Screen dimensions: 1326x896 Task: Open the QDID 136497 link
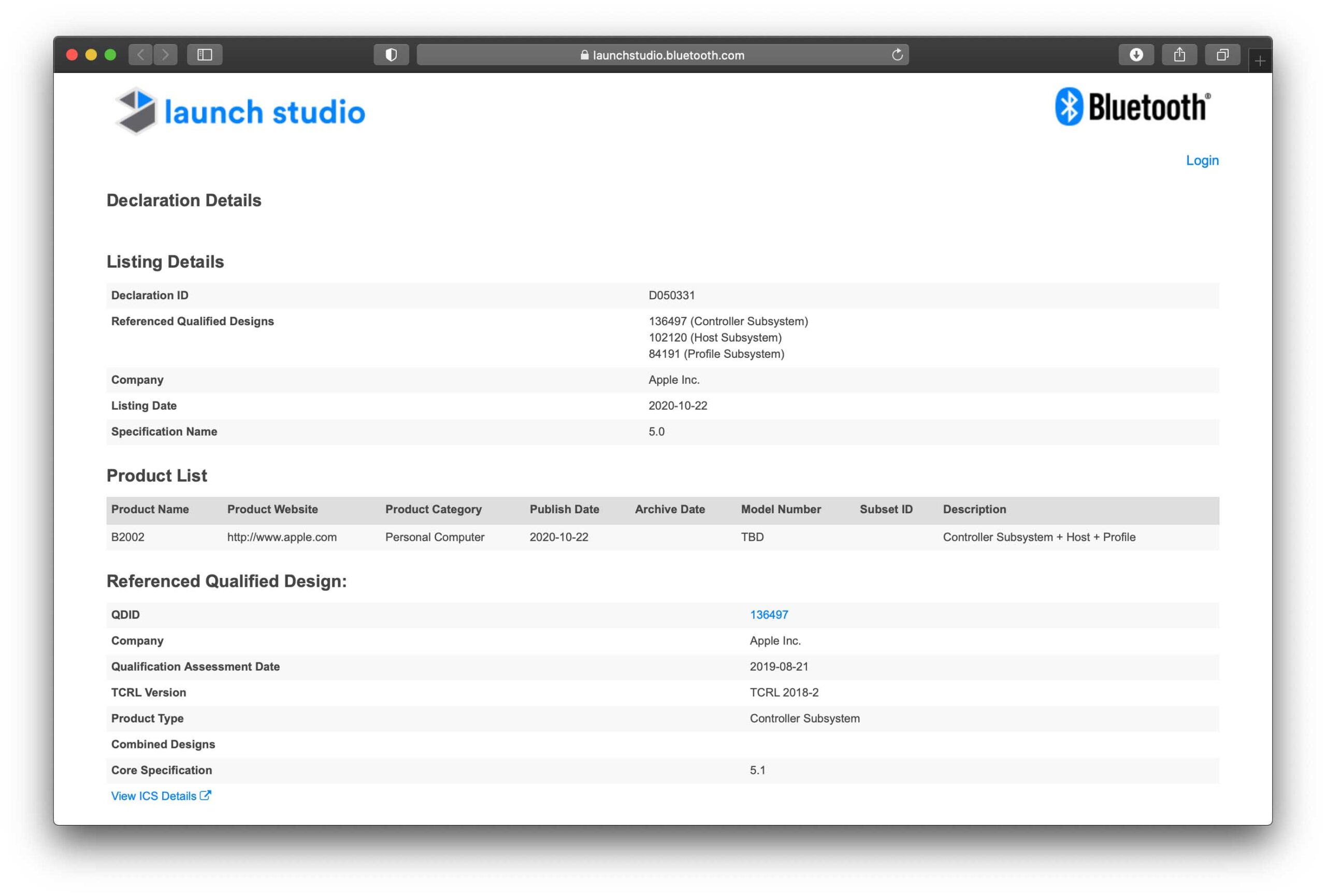[769, 615]
